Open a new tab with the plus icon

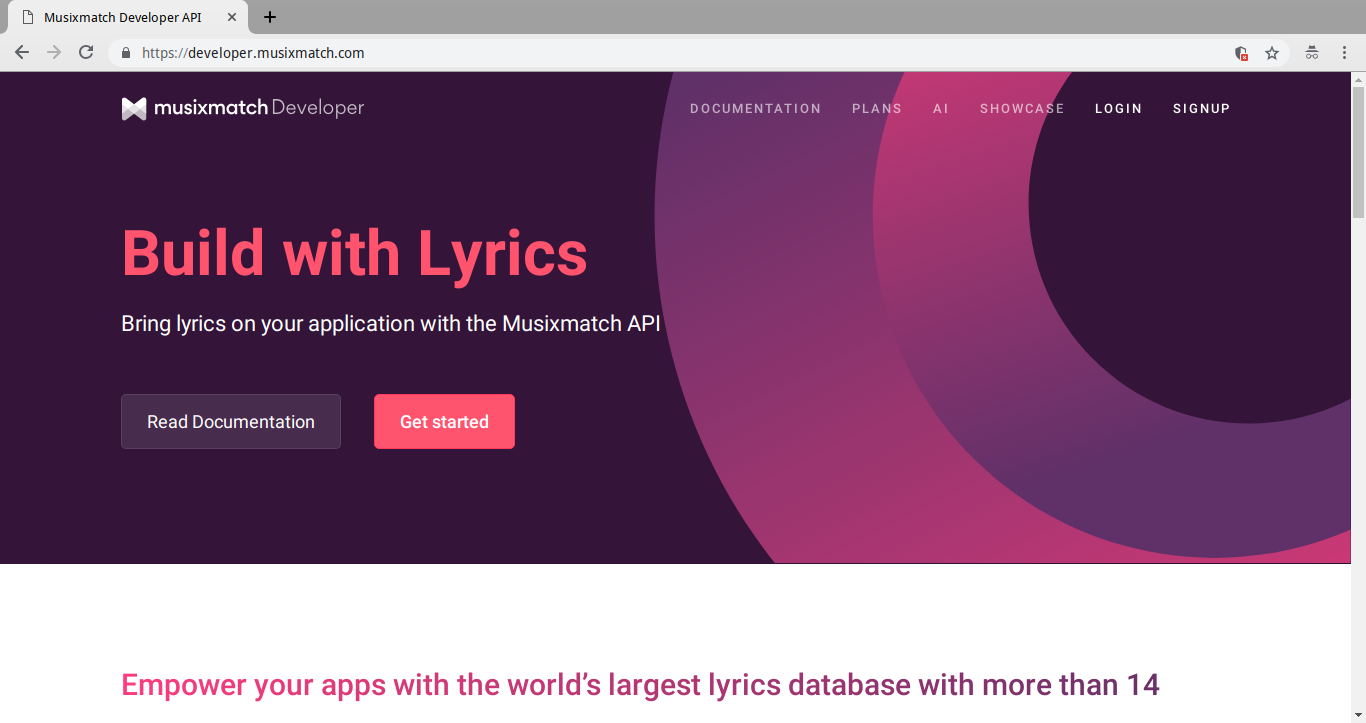coord(270,17)
